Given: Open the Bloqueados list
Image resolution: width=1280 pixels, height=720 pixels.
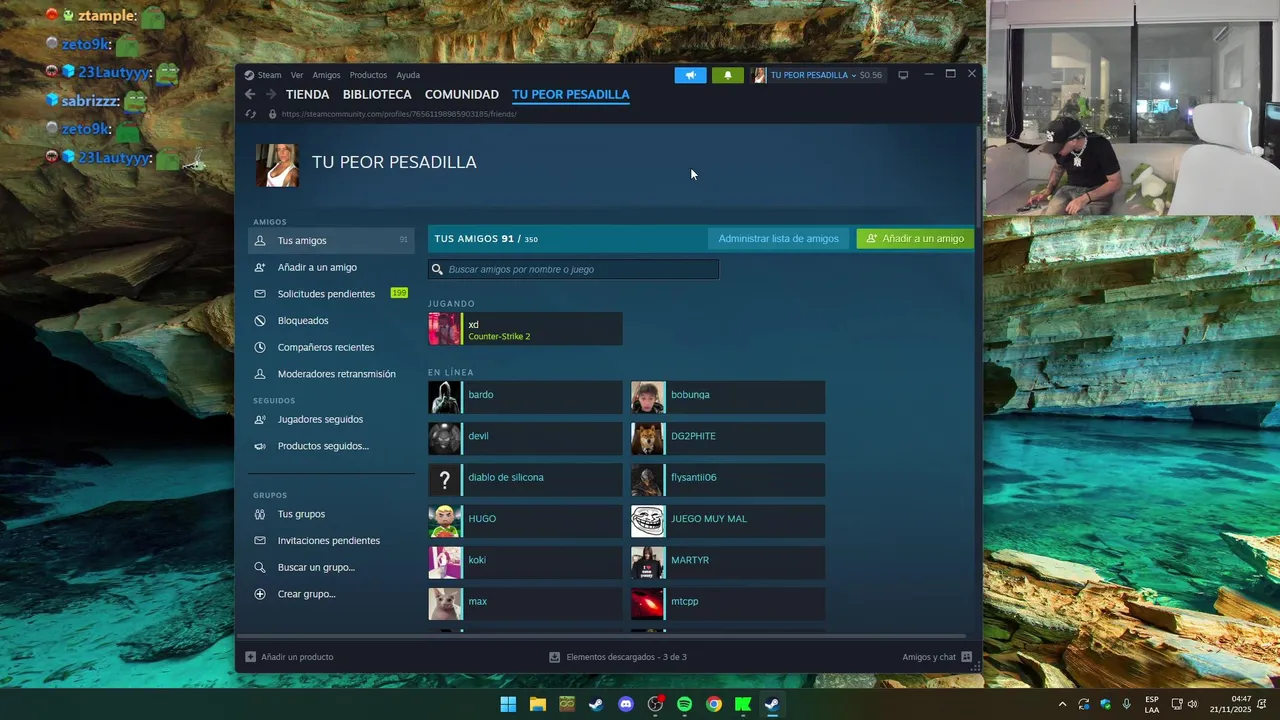Looking at the screenshot, I should 331,321.
